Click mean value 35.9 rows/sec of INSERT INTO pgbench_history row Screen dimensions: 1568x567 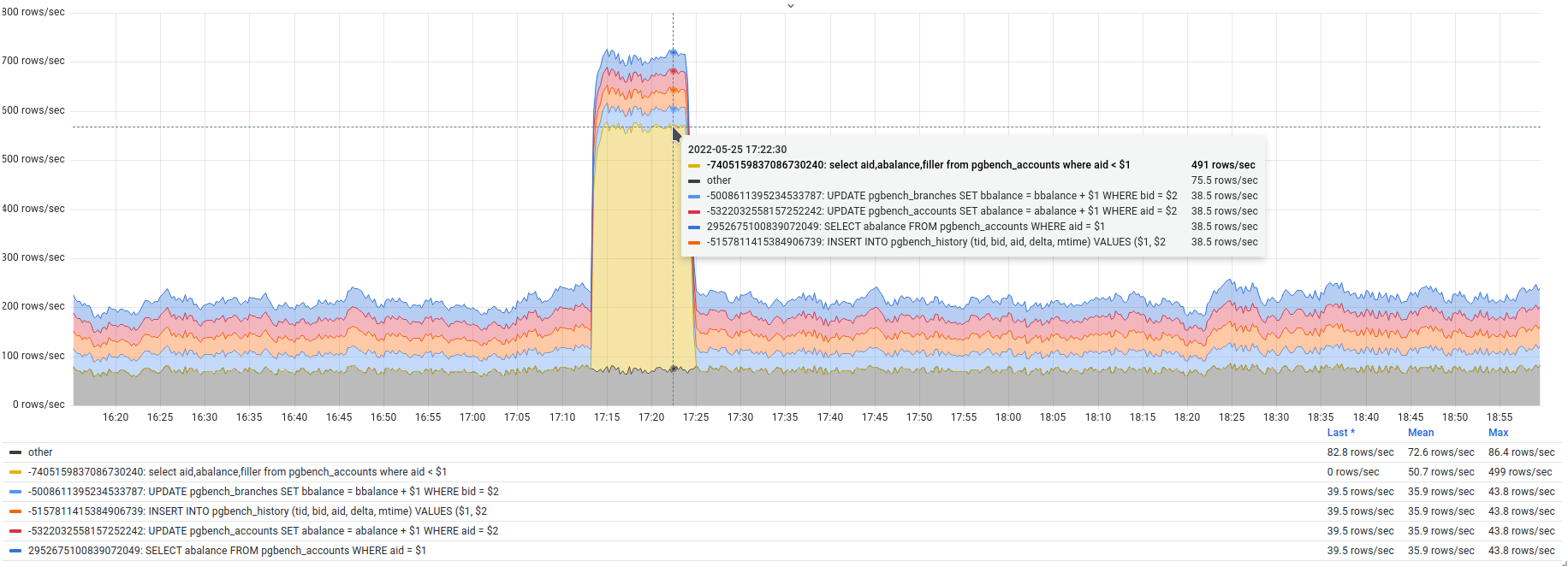[1441, 511]
